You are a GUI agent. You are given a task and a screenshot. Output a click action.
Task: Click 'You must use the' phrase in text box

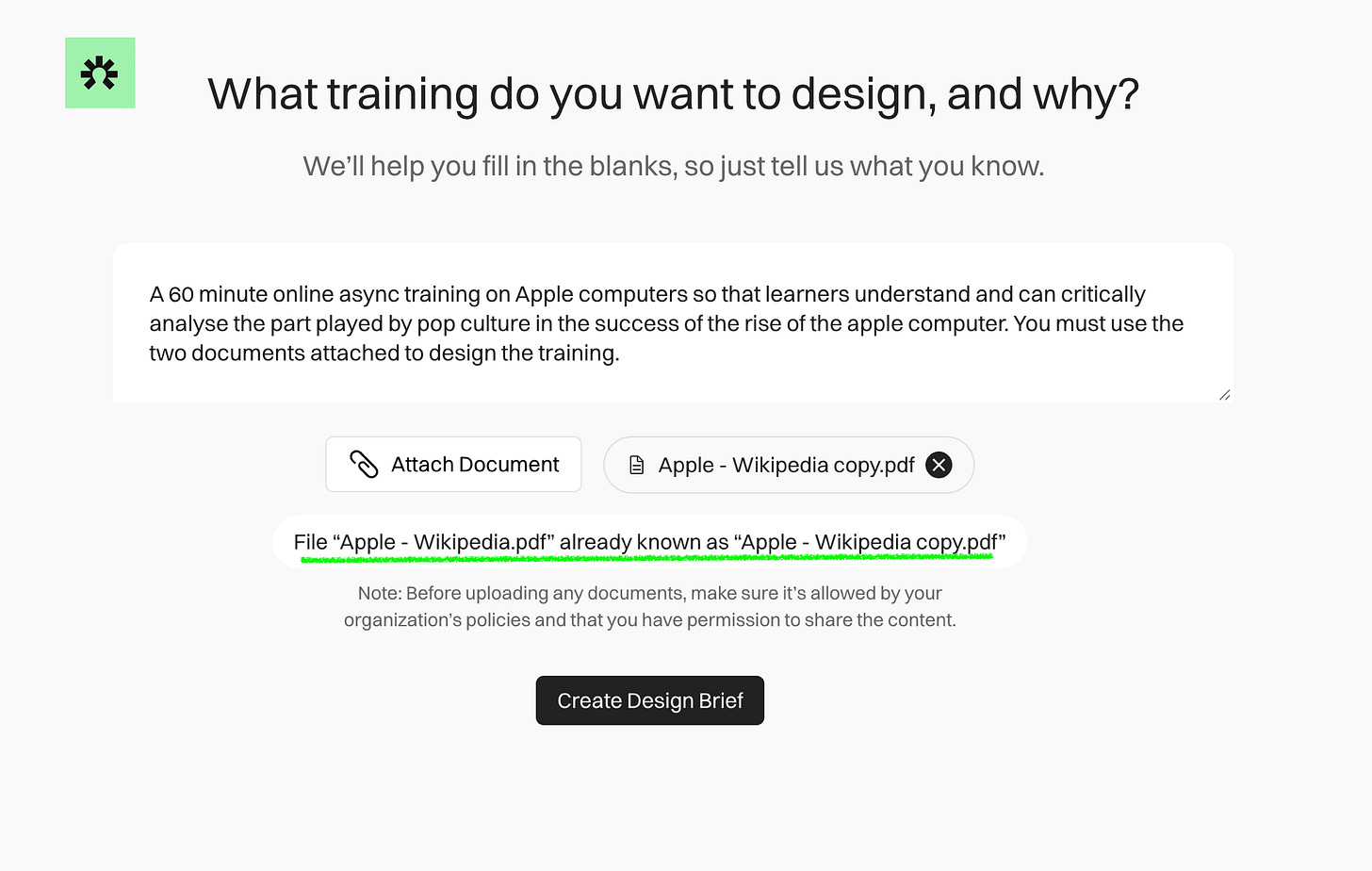click(x=1099, y=323)
